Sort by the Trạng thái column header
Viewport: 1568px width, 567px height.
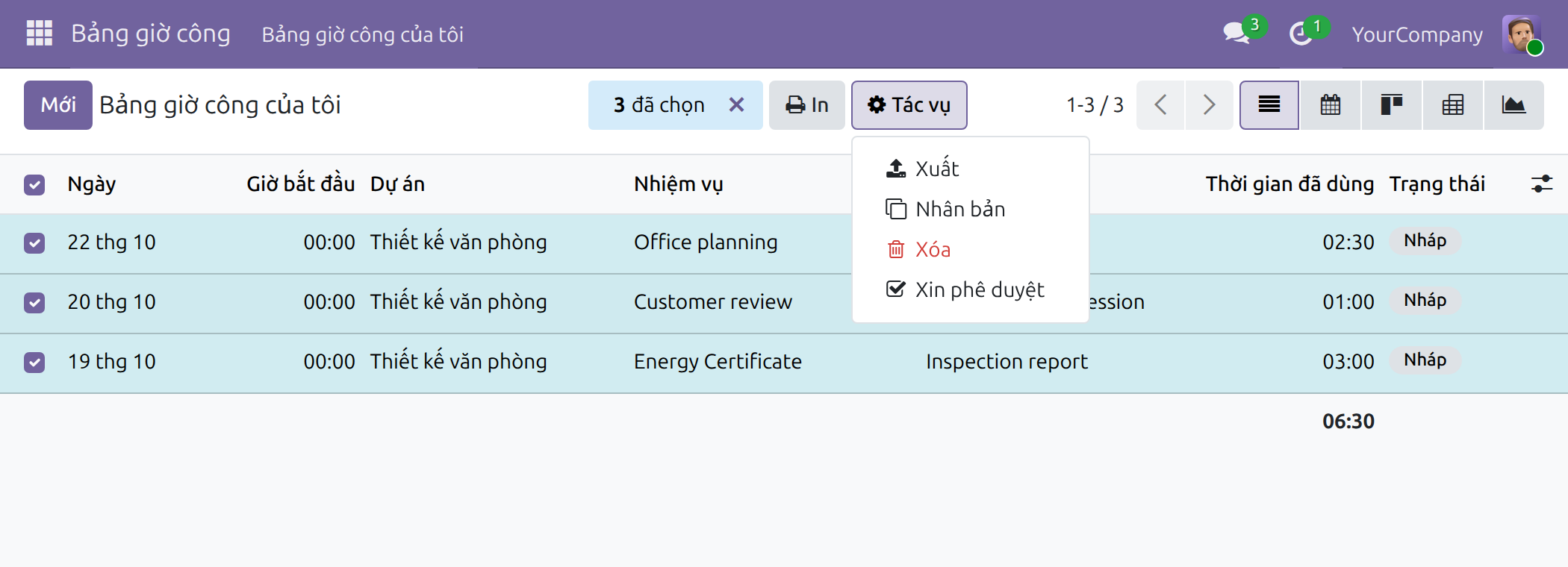coord(1437,184)
